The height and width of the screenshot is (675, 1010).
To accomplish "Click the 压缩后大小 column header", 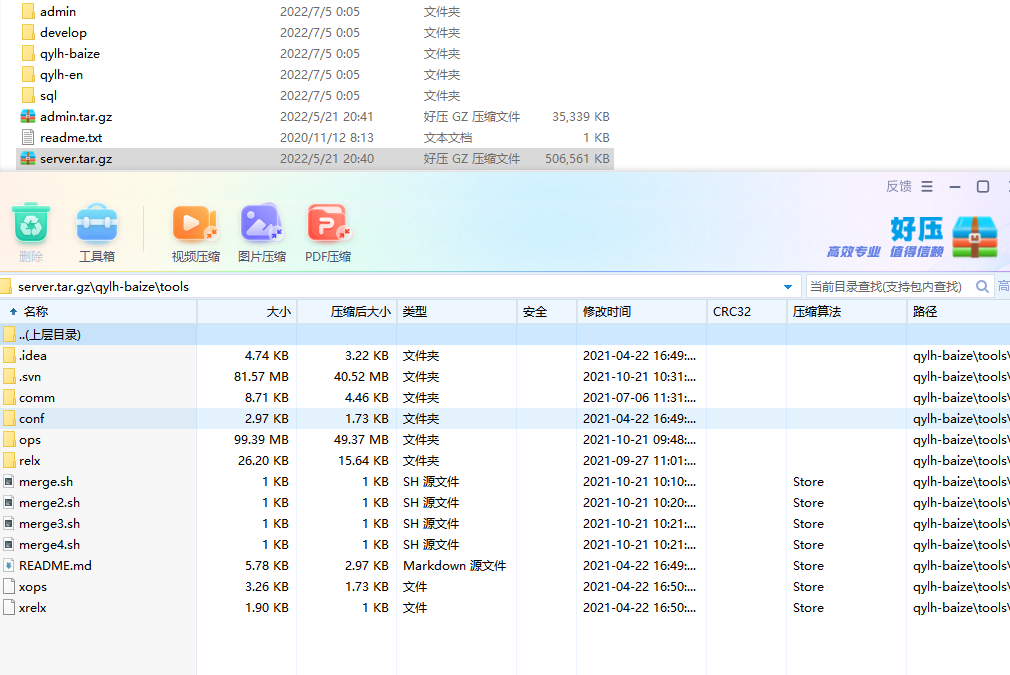I will [x=360, y=312].
